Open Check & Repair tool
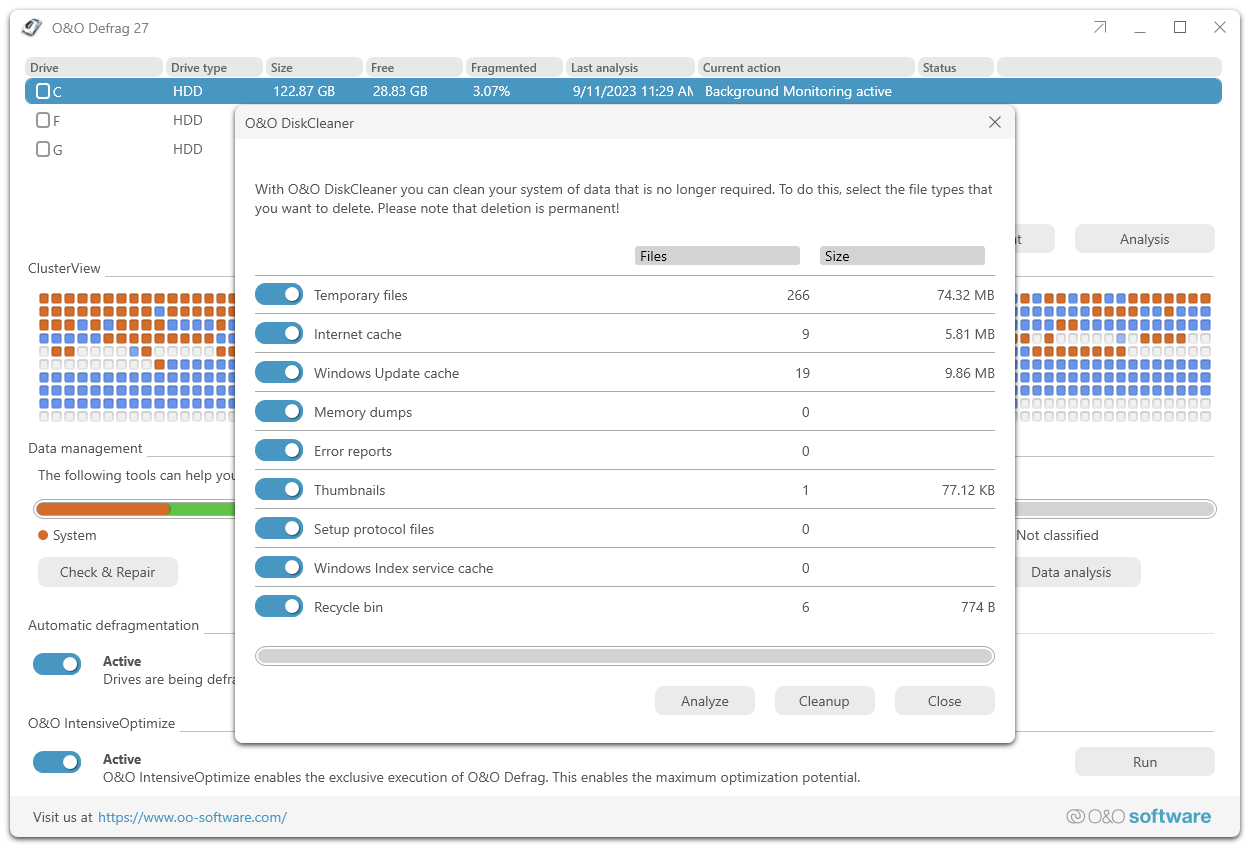 [x=108, y=572]
